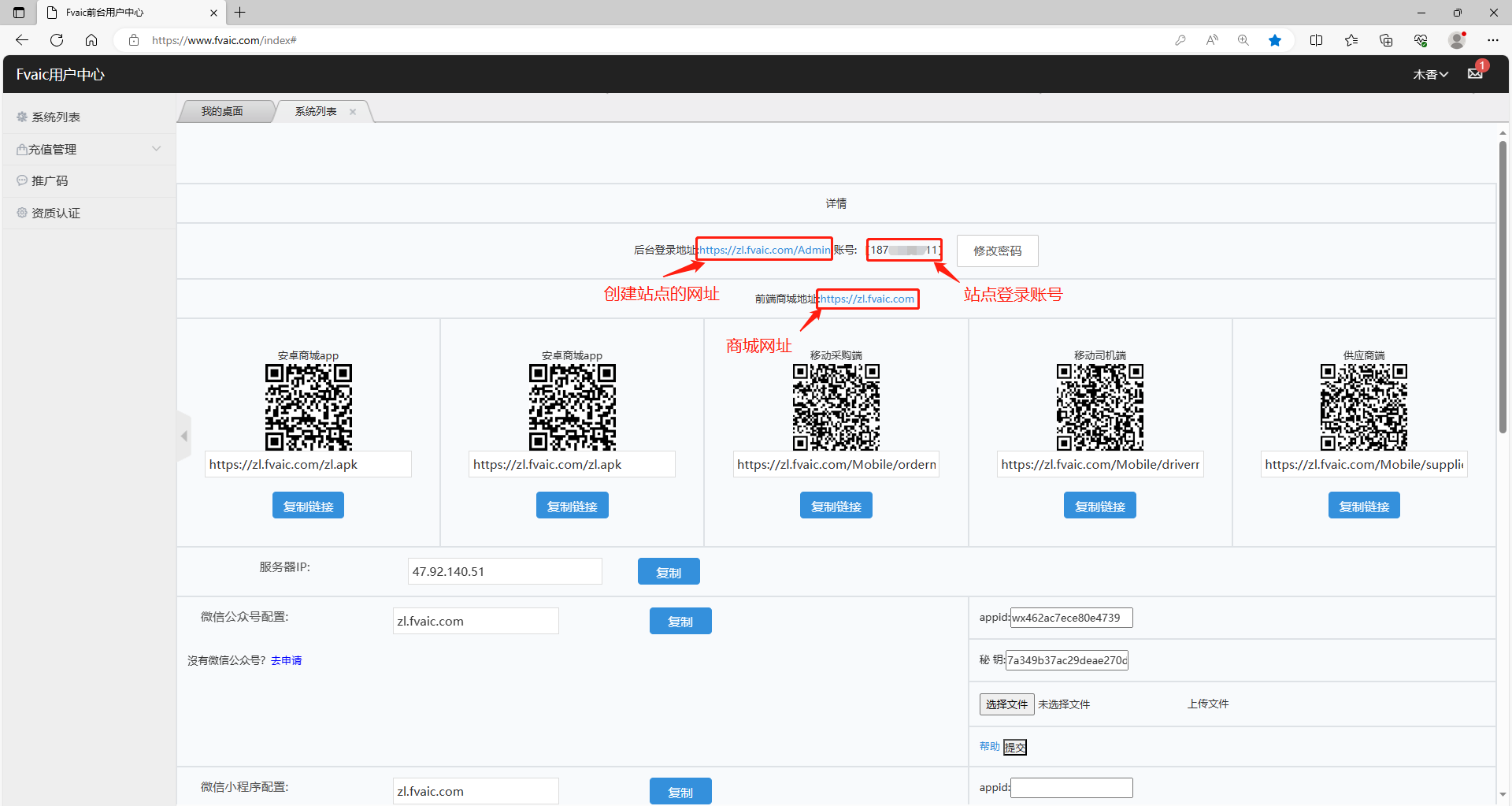Screen dimensions: 1512x806
Task: Switch to the 我的桌面 tab
Action: [222, 112]
